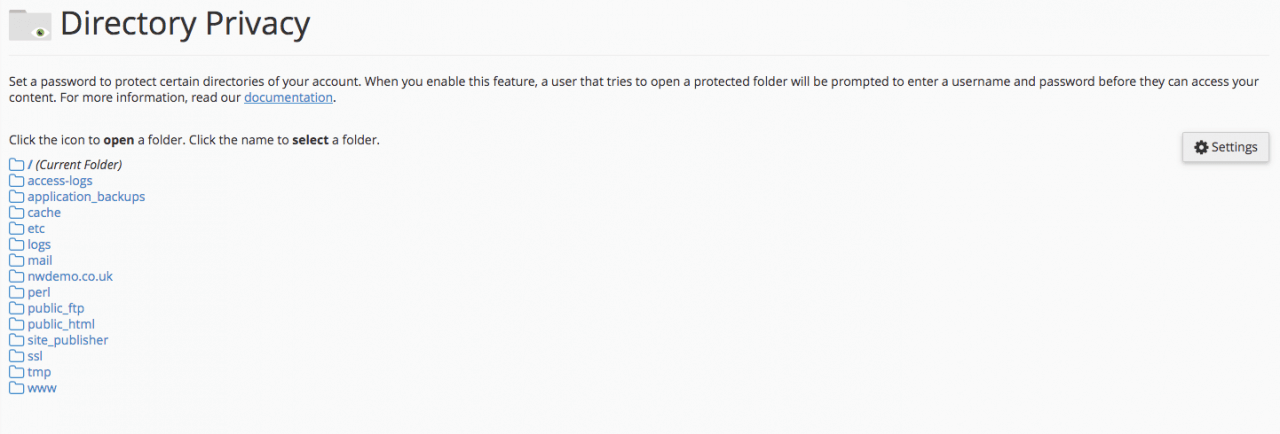The height and width of the screenshot is (434, 1280).
Task: Open the Settings button
Action: pos(1226,147)
